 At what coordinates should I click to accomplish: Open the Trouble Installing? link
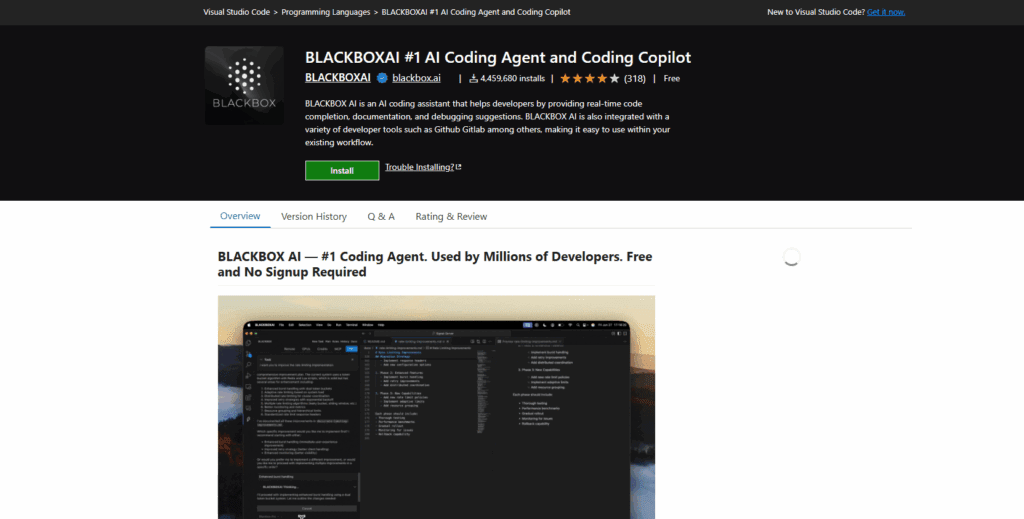(x=419, y=167)
